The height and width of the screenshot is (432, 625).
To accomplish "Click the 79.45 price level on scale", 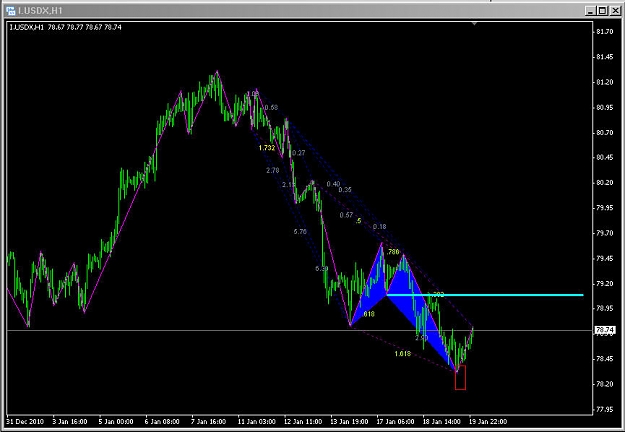I will pos(604,258).
